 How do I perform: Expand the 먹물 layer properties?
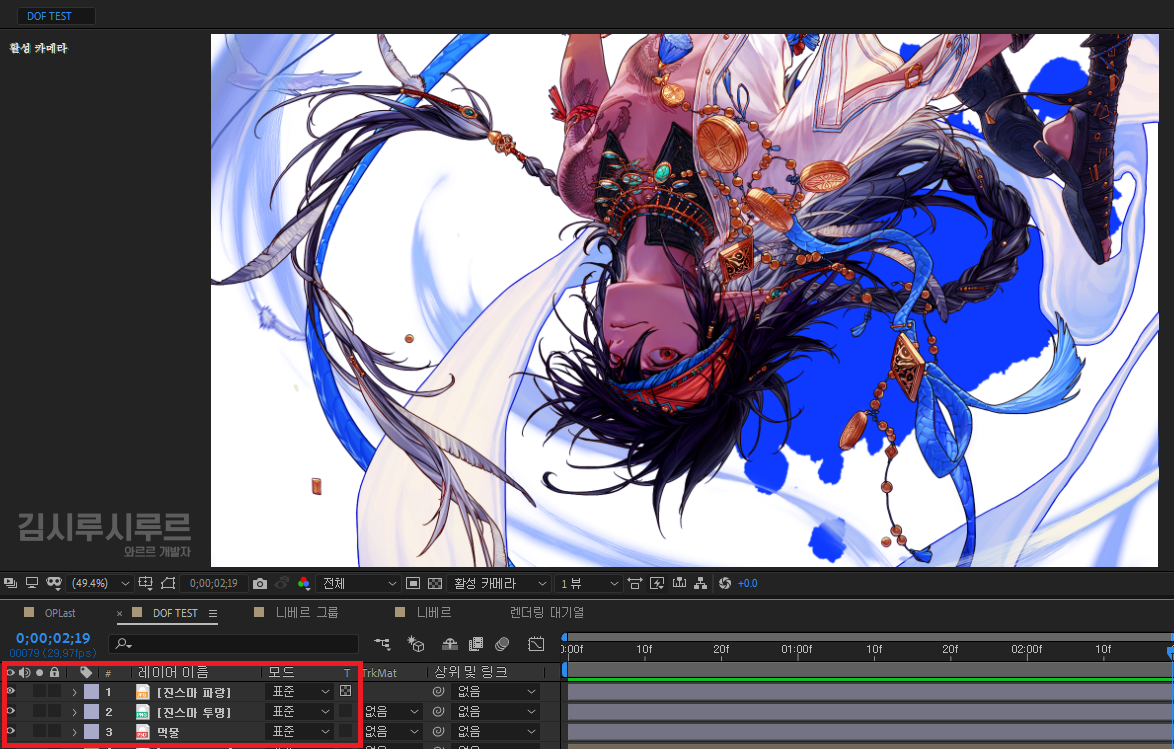[x=74, y=732]
